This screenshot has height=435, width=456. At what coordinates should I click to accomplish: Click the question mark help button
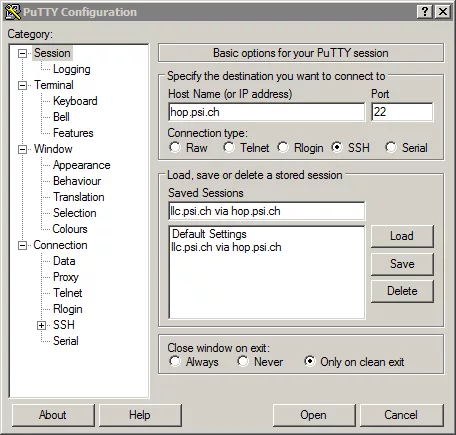point(425,12)
